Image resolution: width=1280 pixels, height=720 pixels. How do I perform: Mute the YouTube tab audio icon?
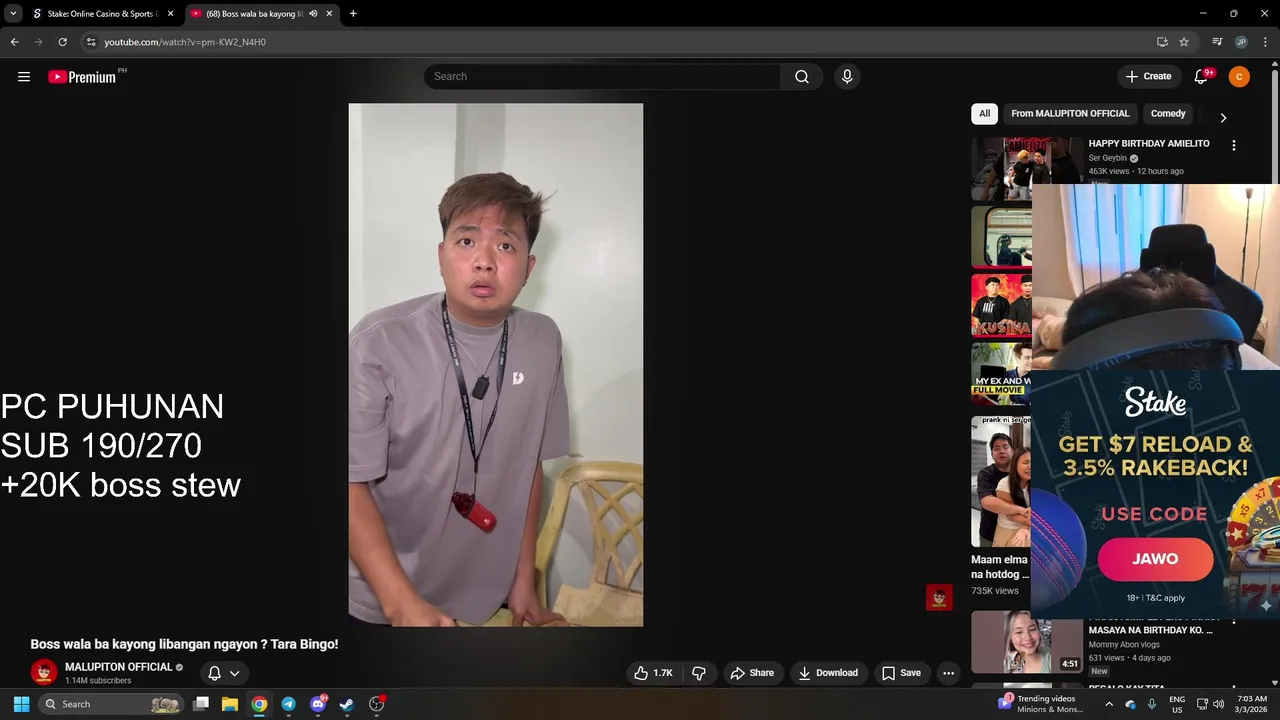click(313, 14)
